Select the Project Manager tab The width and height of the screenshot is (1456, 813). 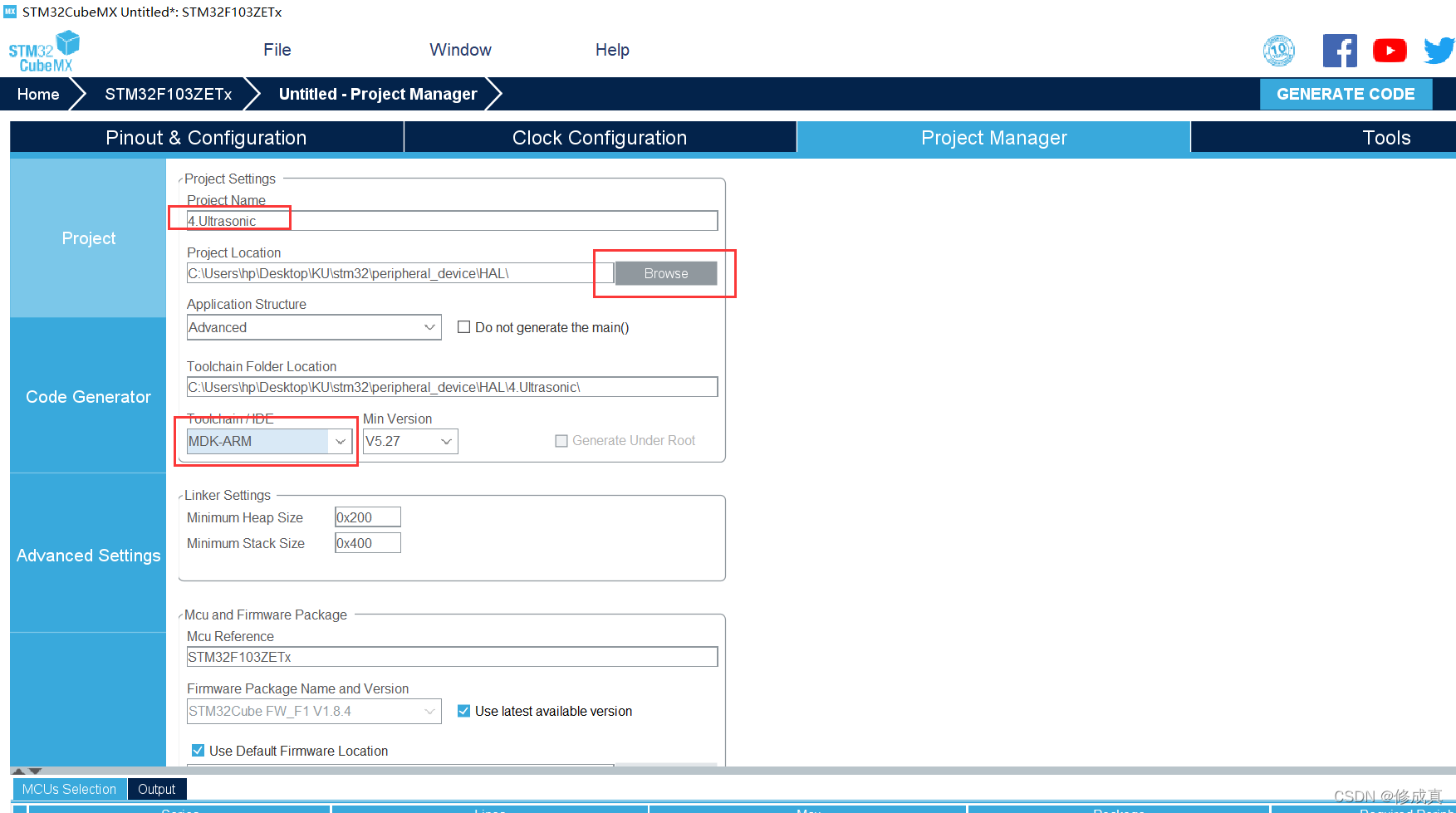click(x=993, y=138)
